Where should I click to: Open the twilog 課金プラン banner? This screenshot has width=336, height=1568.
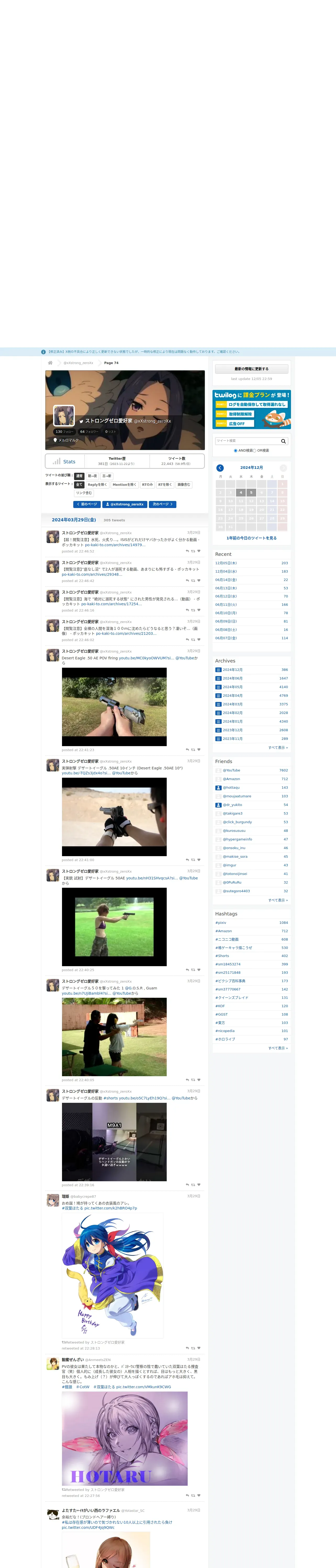tap(251, 410)
